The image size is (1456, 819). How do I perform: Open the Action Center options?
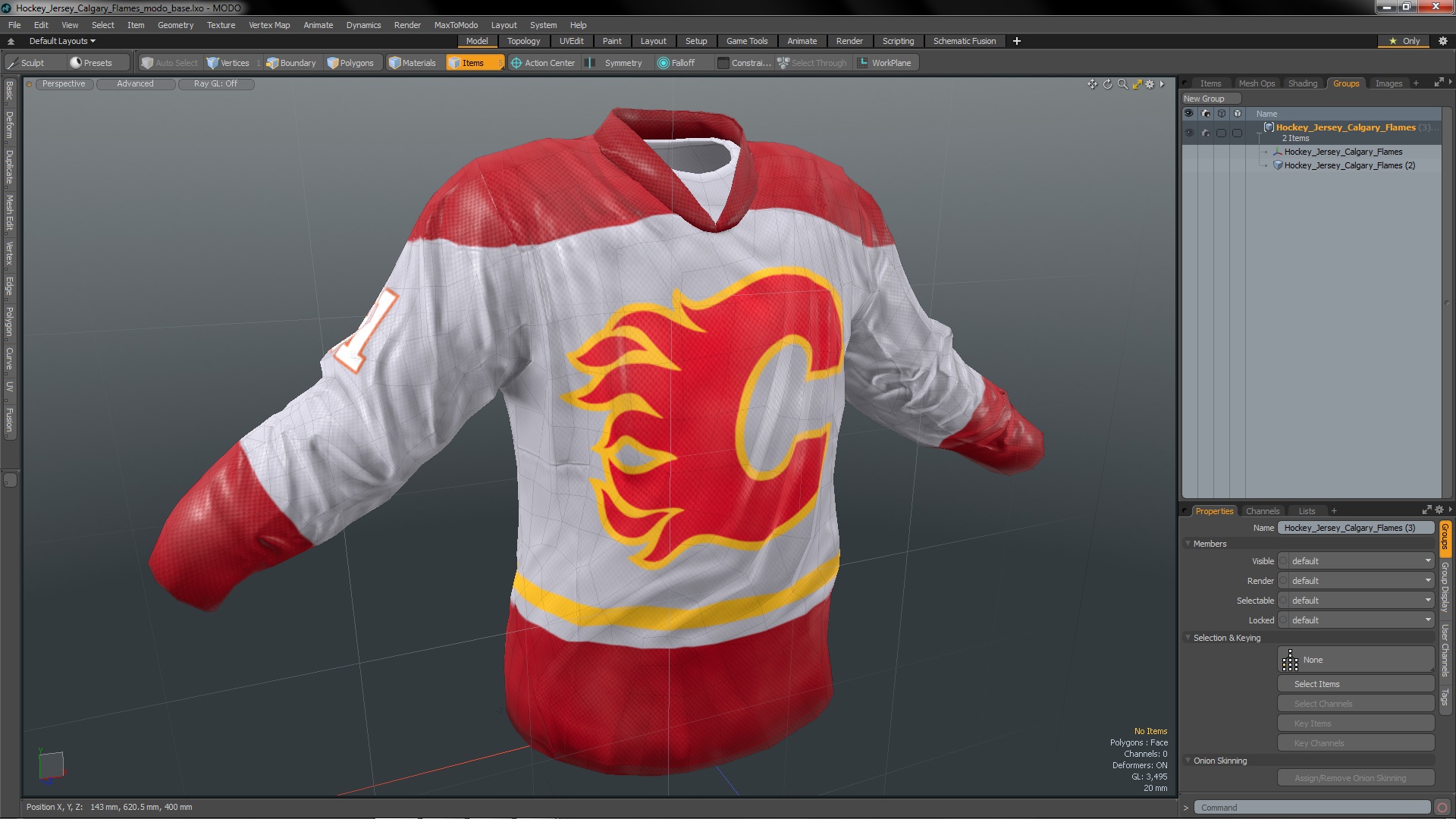coord(543,63)
